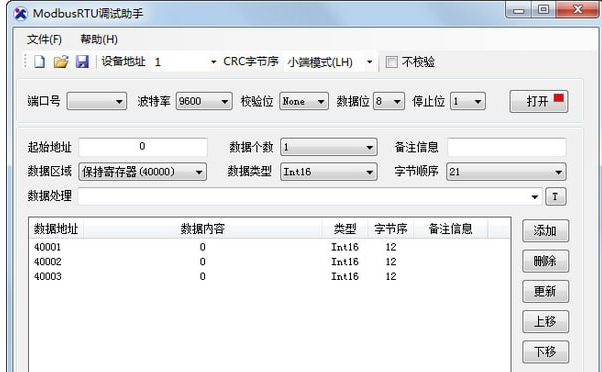
Task: Click the 数据内容 column header
Action: (203, 229)
